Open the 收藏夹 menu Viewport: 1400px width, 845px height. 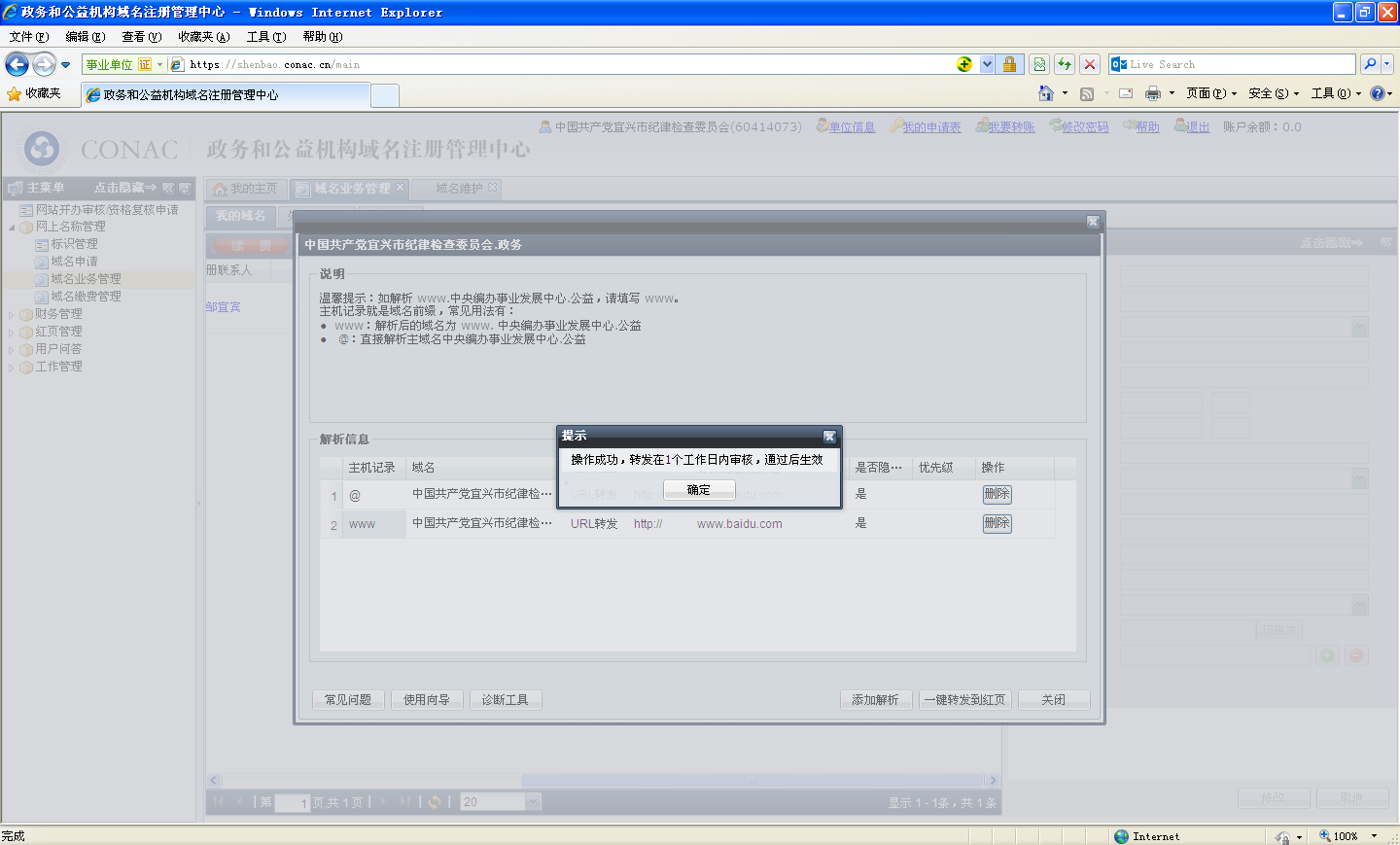click(x=203, y=37)
